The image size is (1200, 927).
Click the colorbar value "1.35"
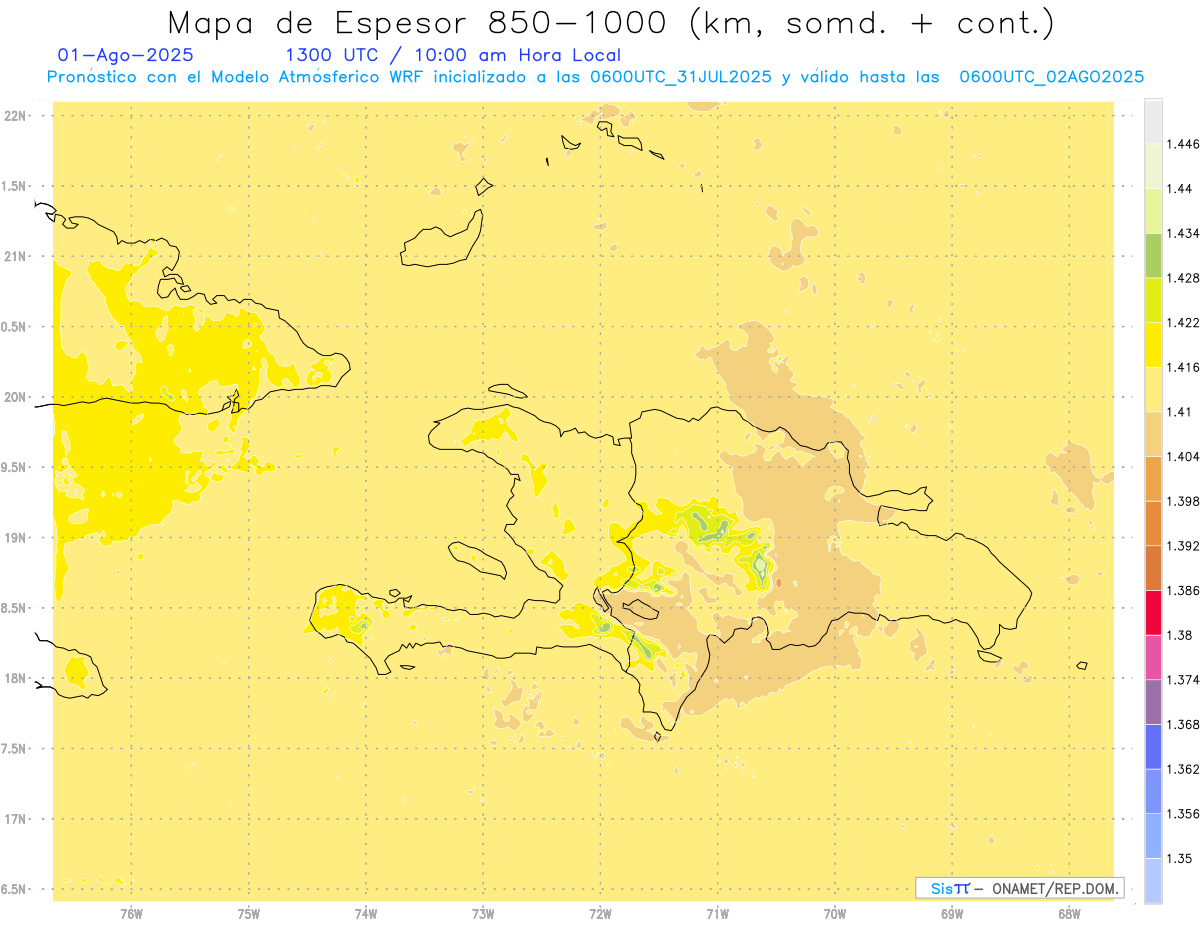coord(1180,858)
